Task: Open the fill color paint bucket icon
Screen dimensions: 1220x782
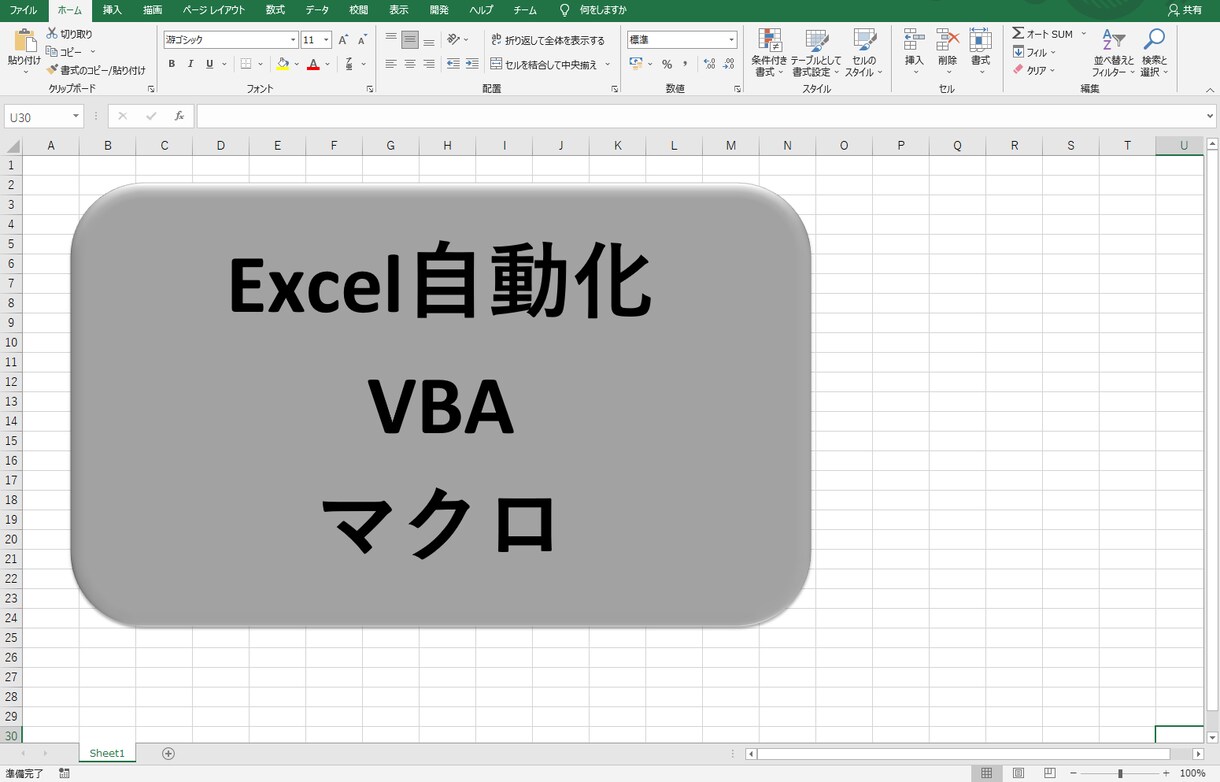Action: click(x=285, y=63)
